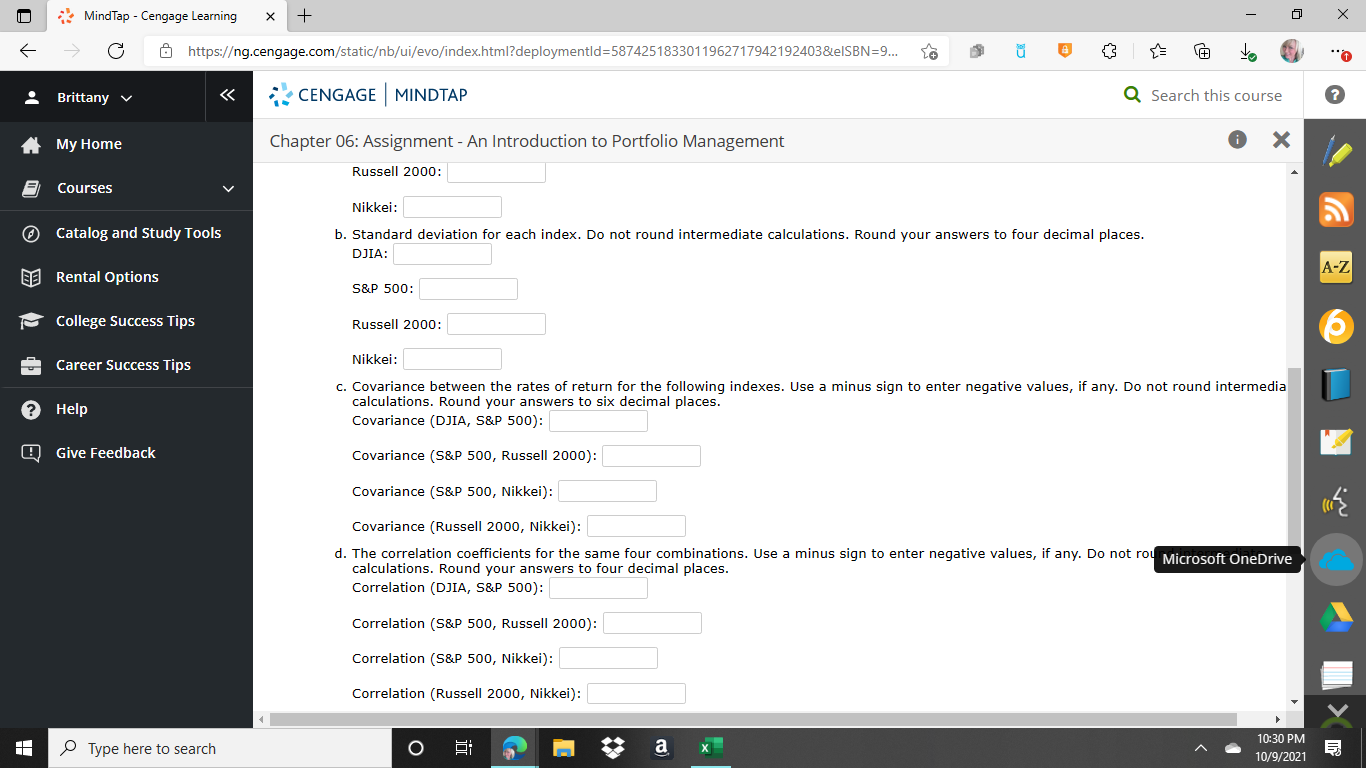
Task: Select Catalog and Study Tools
Action: tap(138, 232)
